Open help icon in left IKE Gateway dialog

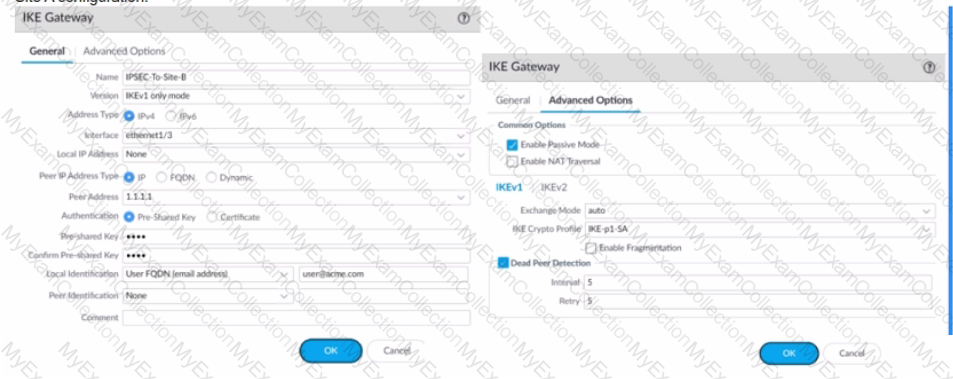point(464,18)
